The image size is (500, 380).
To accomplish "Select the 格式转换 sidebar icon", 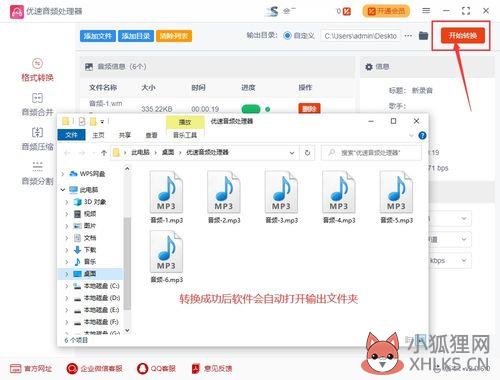I will click(37, 63).
